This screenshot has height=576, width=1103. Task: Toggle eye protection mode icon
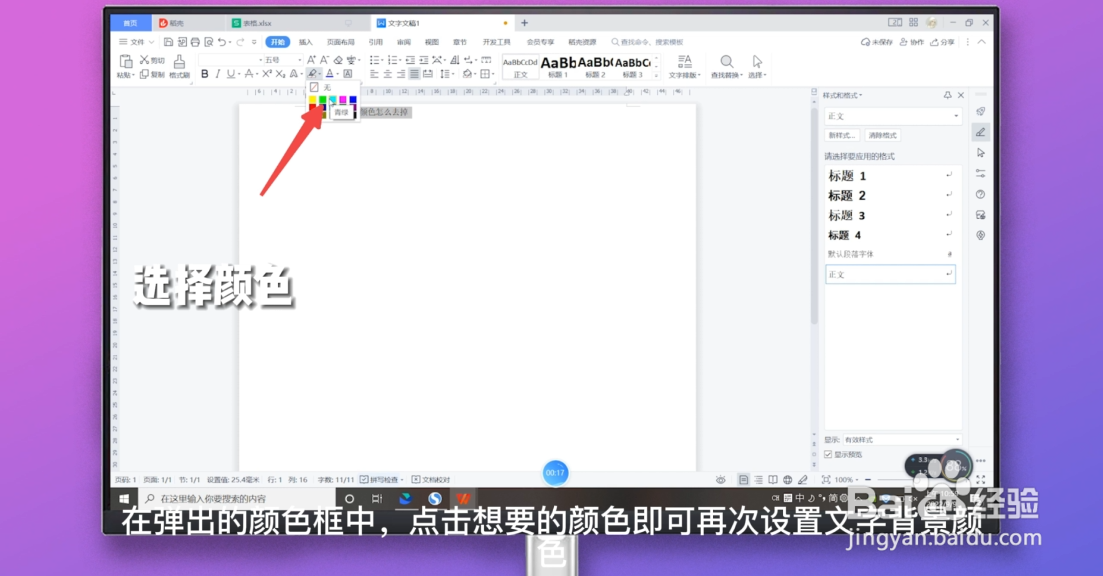721,480
